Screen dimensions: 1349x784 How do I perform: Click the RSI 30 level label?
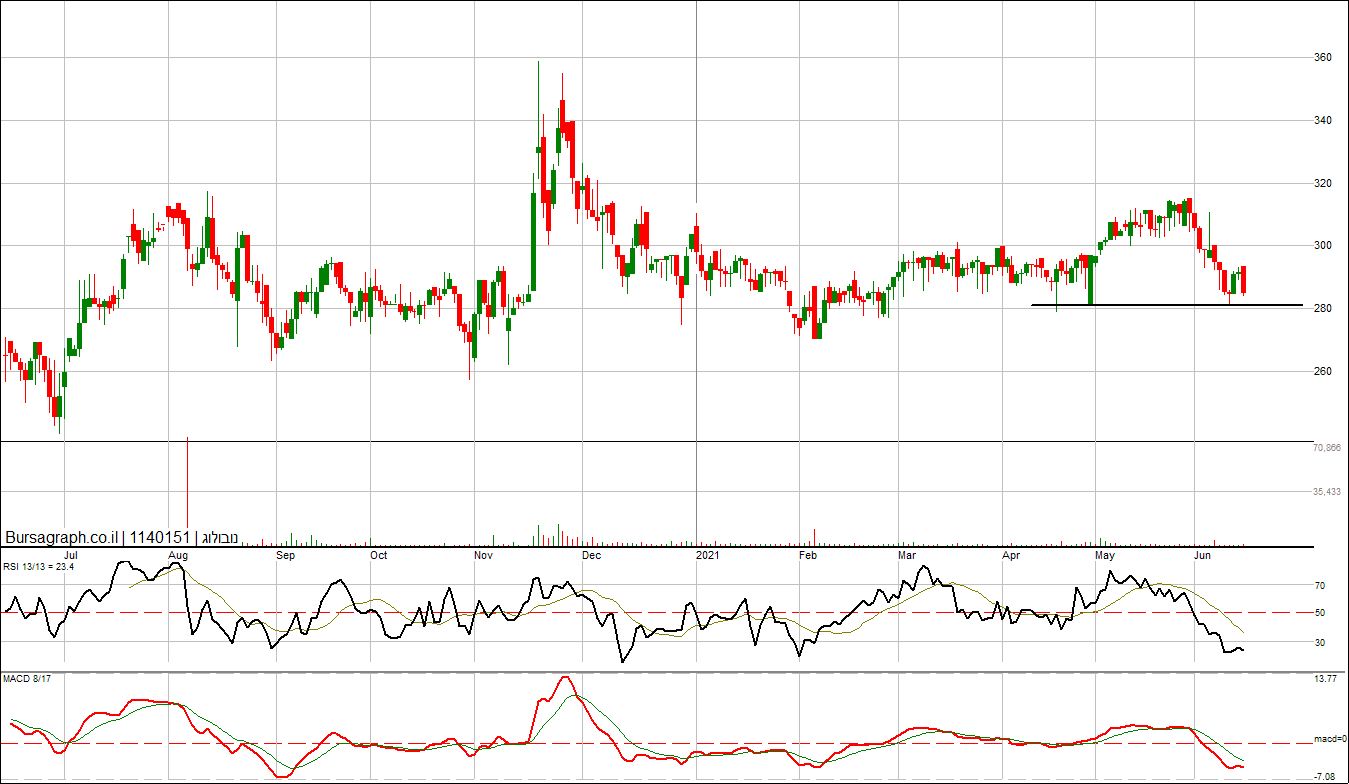[1319, 643]
